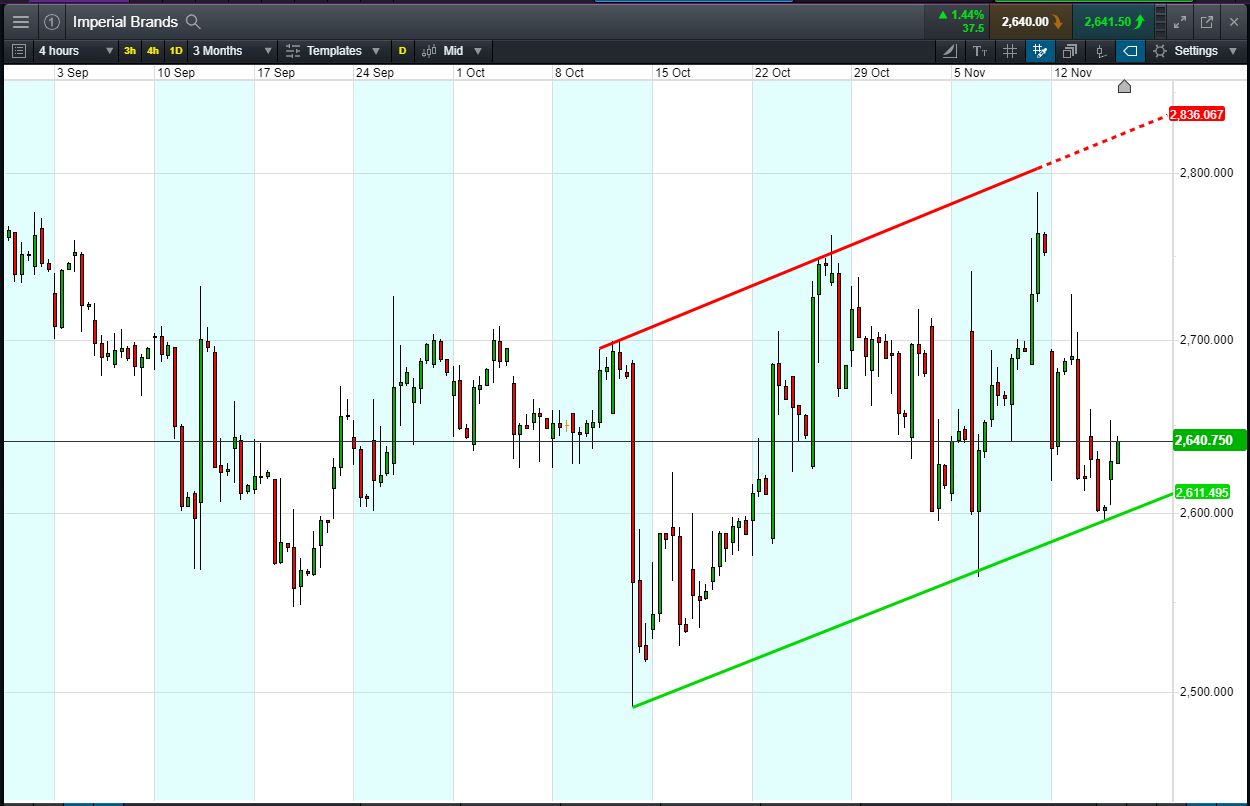1250x806 pixels.
Task: Click the 22 Oct date label
Action: (773, 72)
